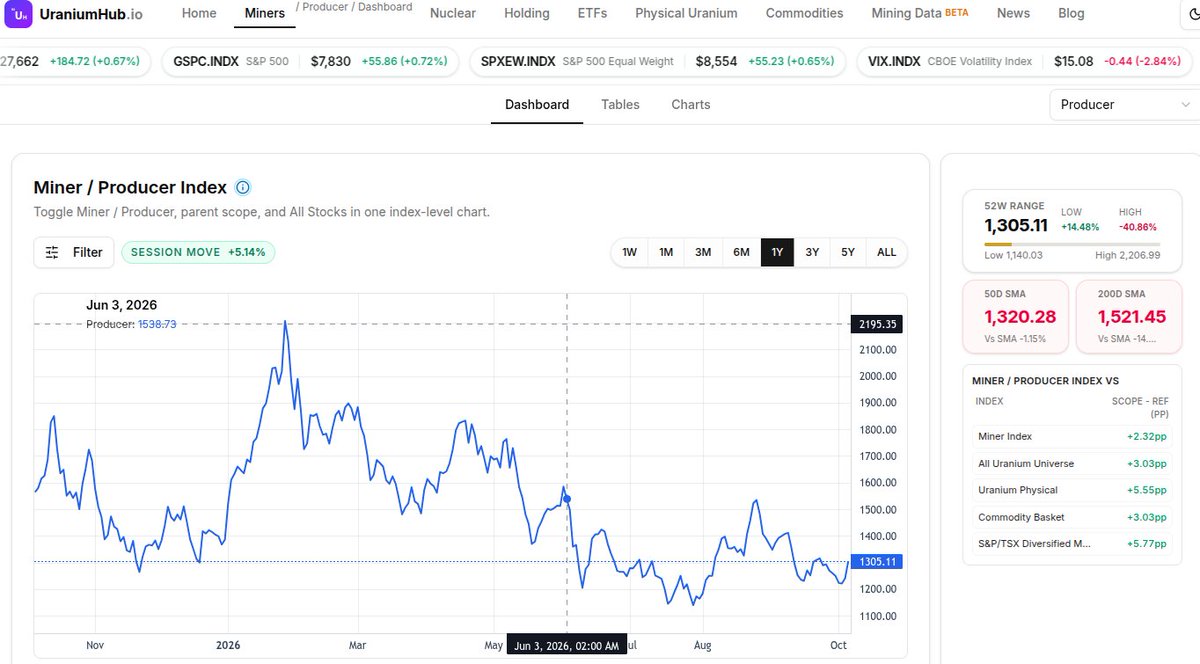Screen dimensions: 1200x664
Task: Click the 2195.35 crosshair price label
Action: coord(876,323)
